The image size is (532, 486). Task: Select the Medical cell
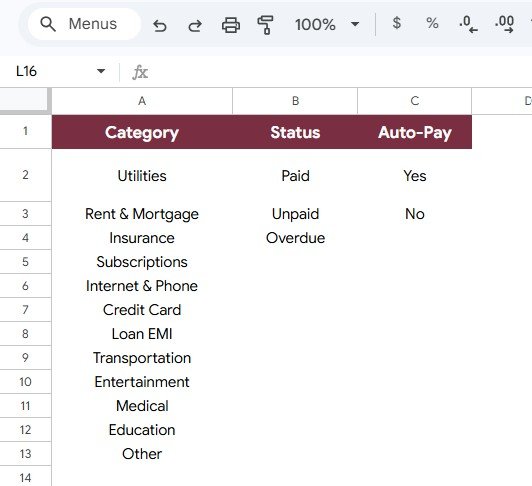tap(142, 406)
